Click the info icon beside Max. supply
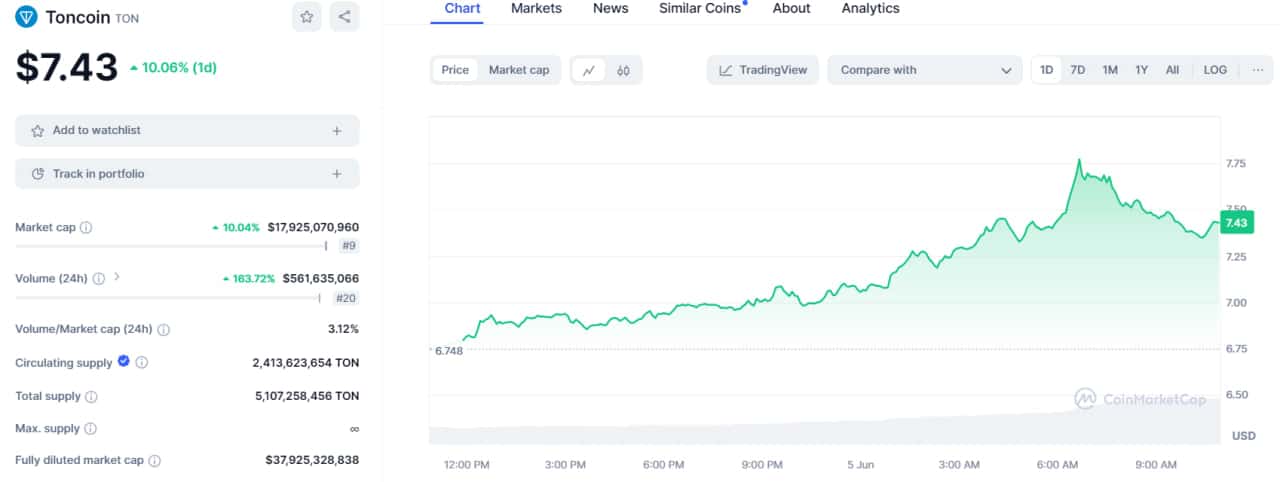 pyautogui.click(x=90, y=429)
